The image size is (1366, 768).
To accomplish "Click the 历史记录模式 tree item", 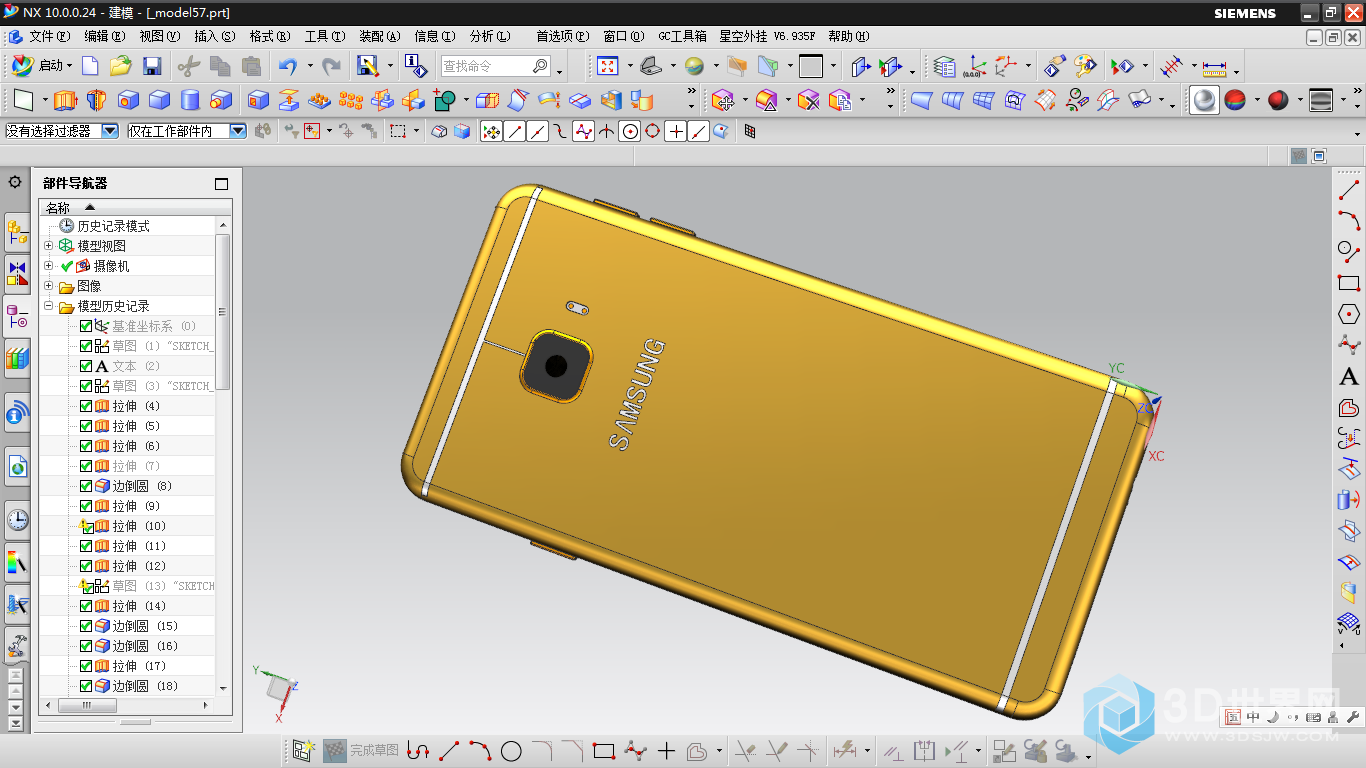I will tap(113, 226).
